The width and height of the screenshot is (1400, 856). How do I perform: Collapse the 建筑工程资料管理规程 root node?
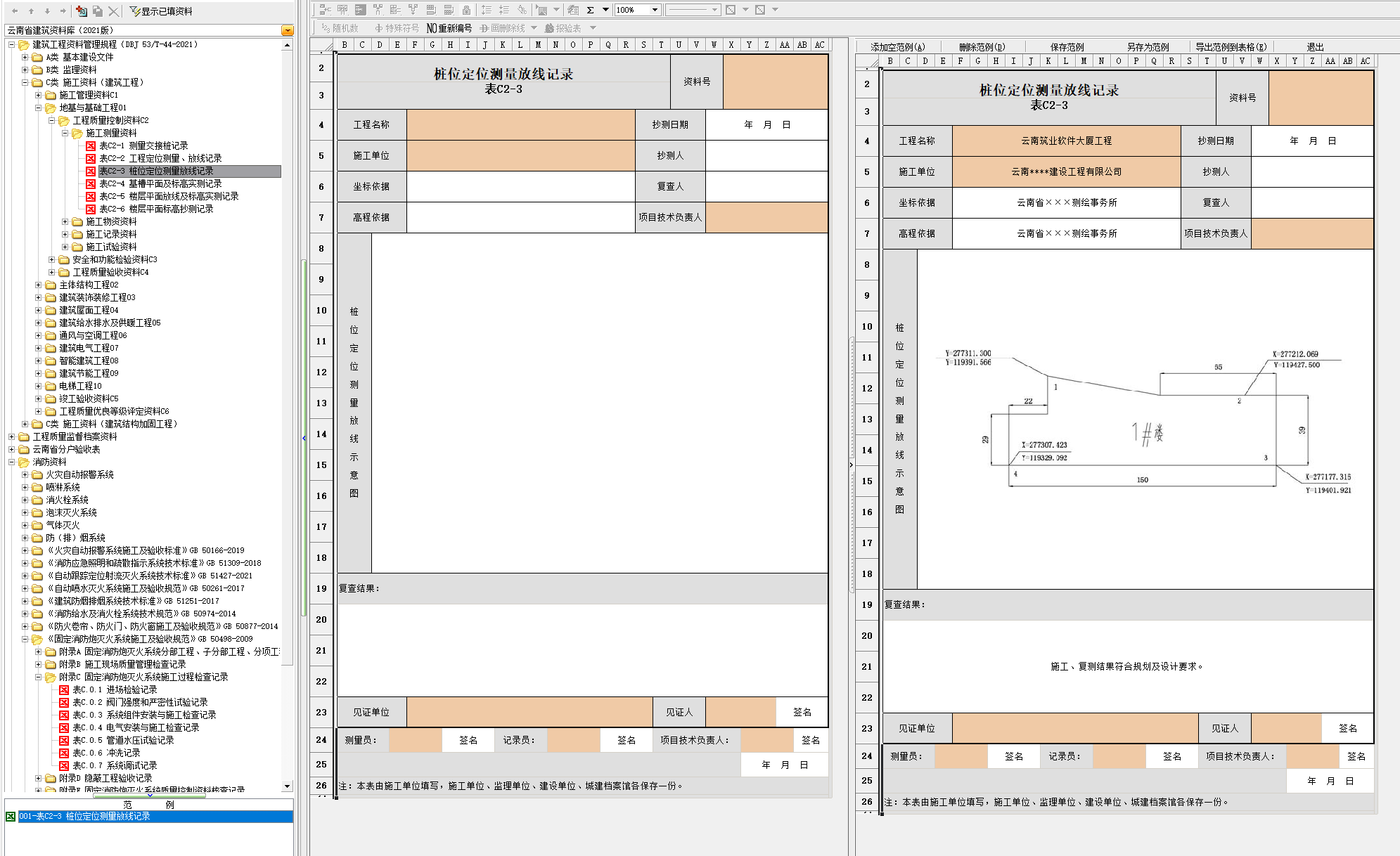pos(12,44)
